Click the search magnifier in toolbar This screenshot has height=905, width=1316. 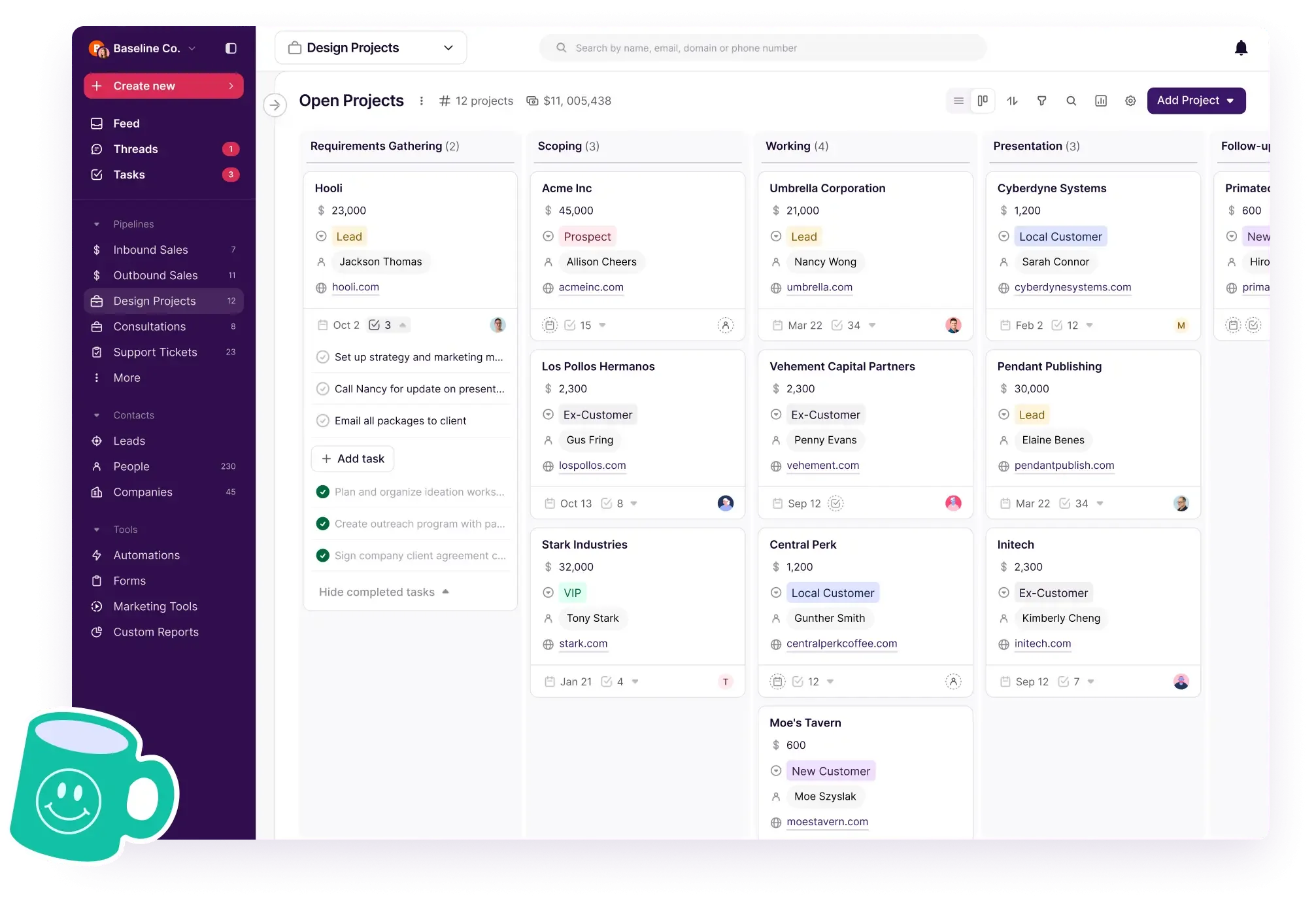coord(1071,101)
